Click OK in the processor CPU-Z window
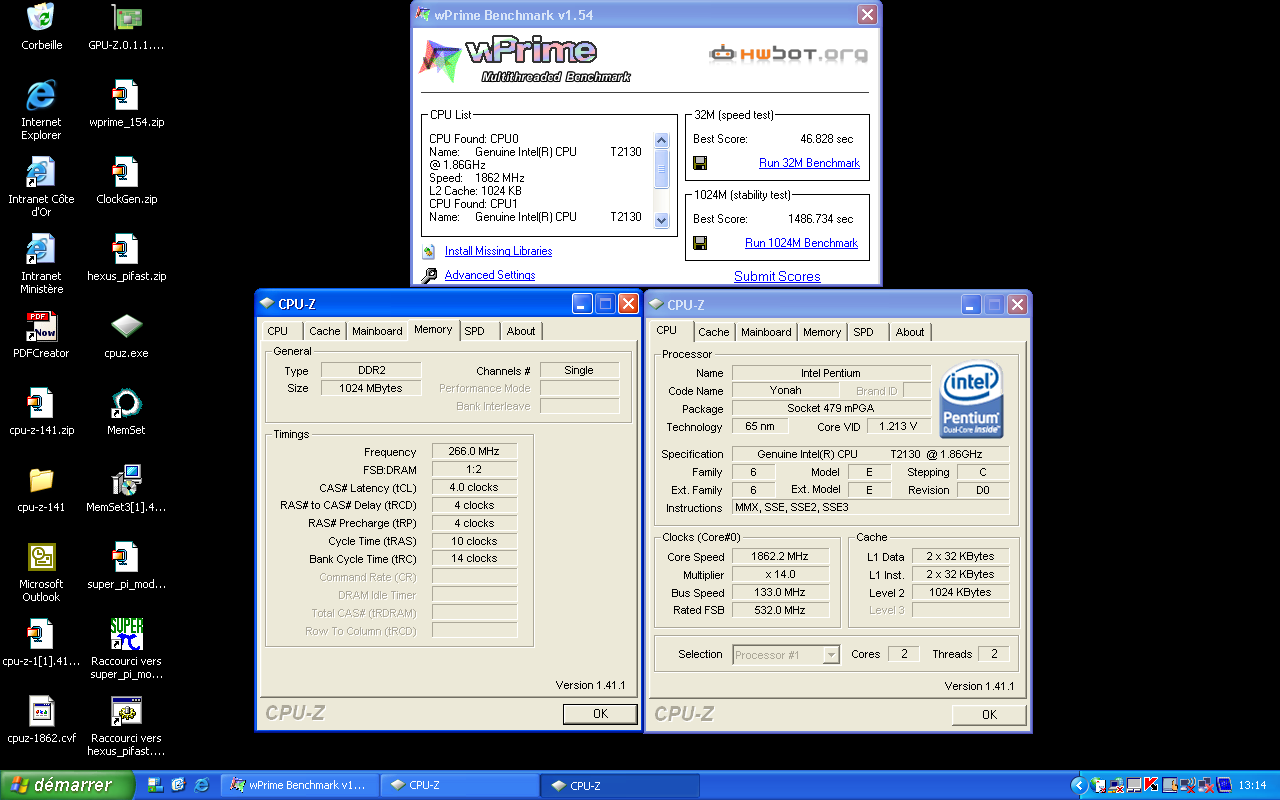 tap(989, 715)
